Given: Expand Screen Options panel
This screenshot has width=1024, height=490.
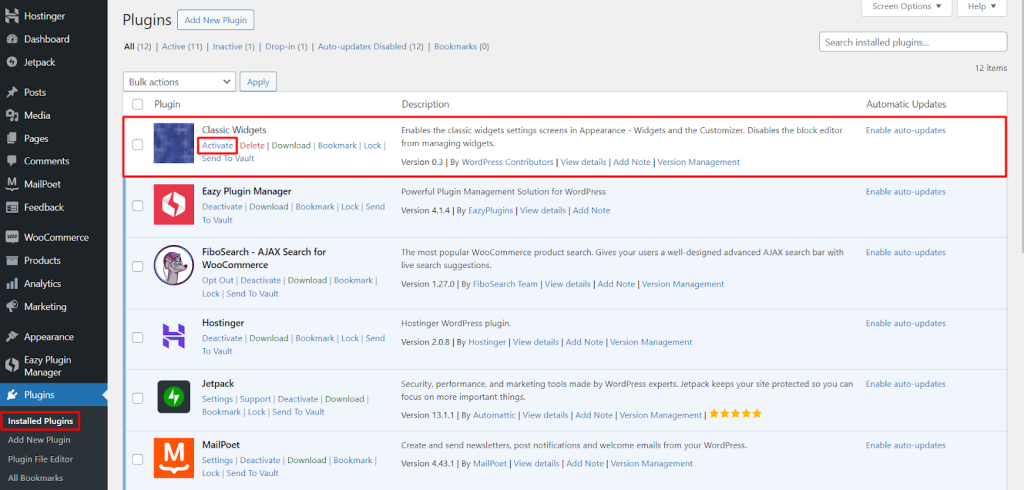Looking at the screenshot, I should (907, 7).
